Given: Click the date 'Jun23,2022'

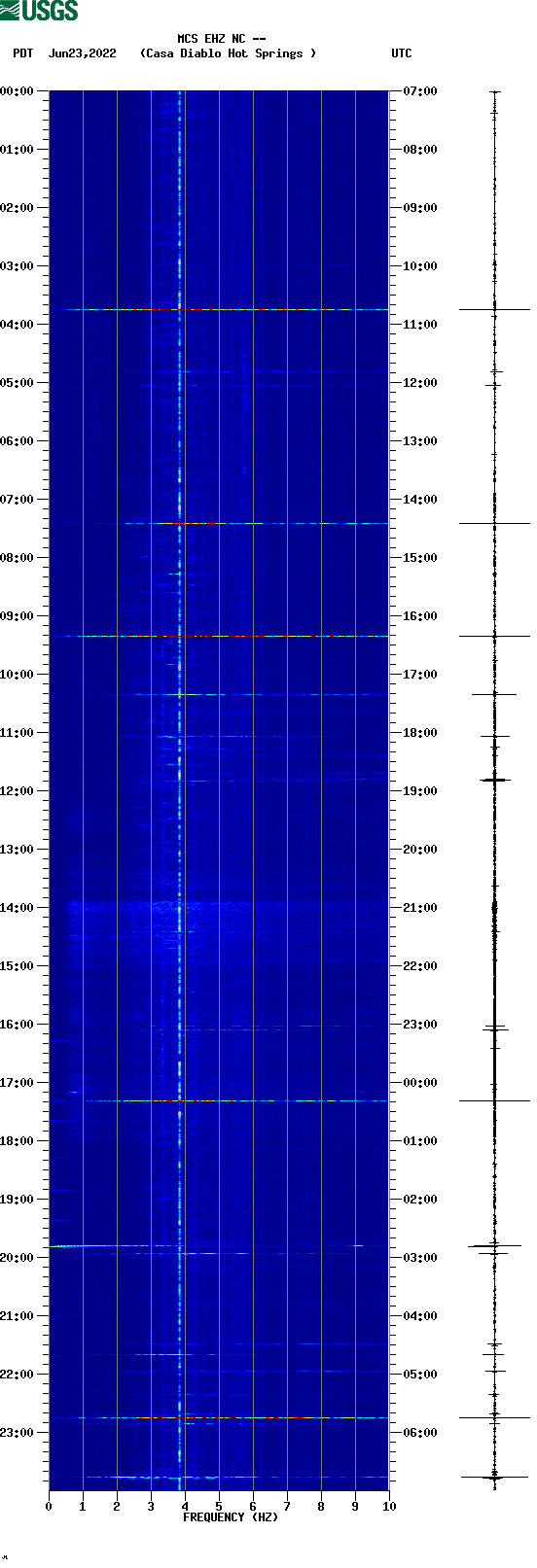Looking at the screenshot, I should click(82, 53).
